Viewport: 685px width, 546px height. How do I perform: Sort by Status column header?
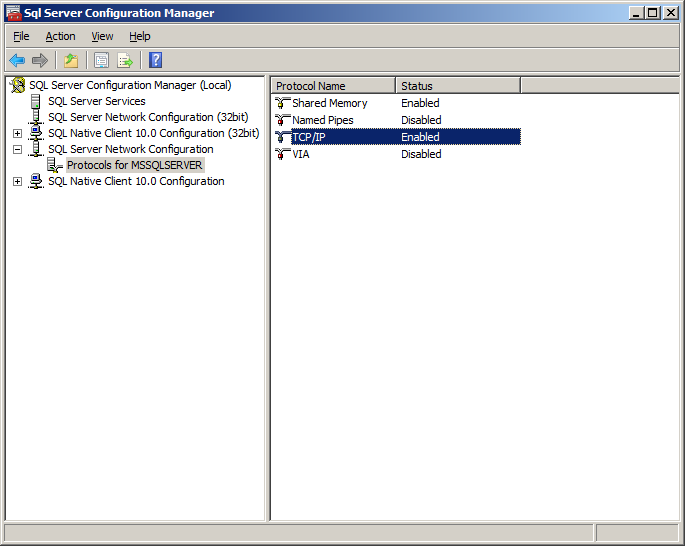(x=458, y=86)
